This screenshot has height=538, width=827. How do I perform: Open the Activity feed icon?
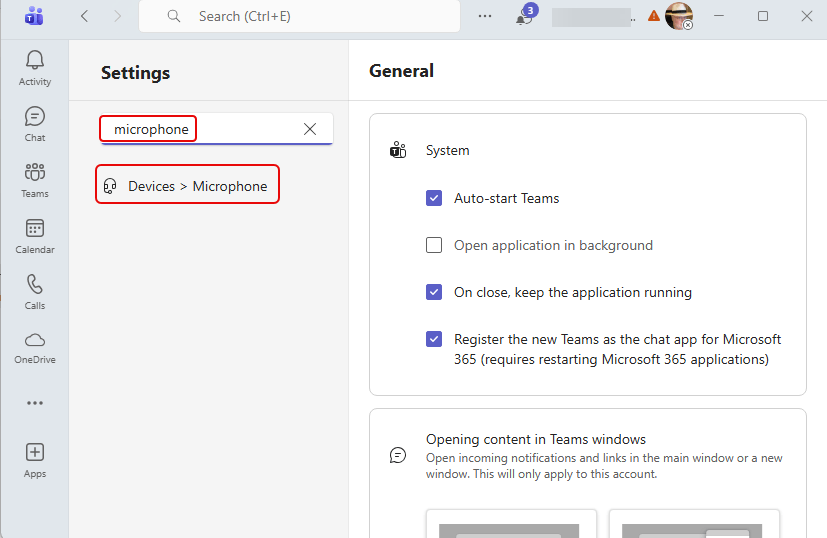[35, 67]
